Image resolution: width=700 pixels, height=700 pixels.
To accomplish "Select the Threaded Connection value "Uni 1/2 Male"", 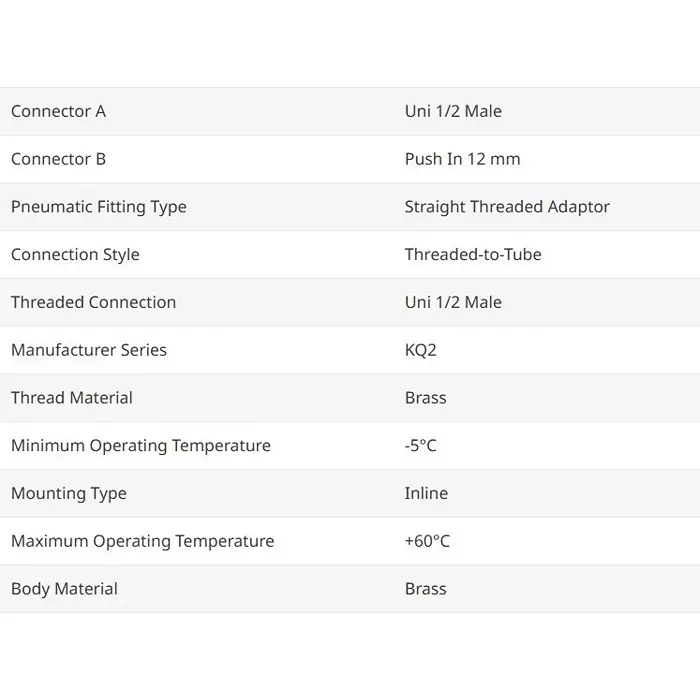I will (x=453, y=302).
